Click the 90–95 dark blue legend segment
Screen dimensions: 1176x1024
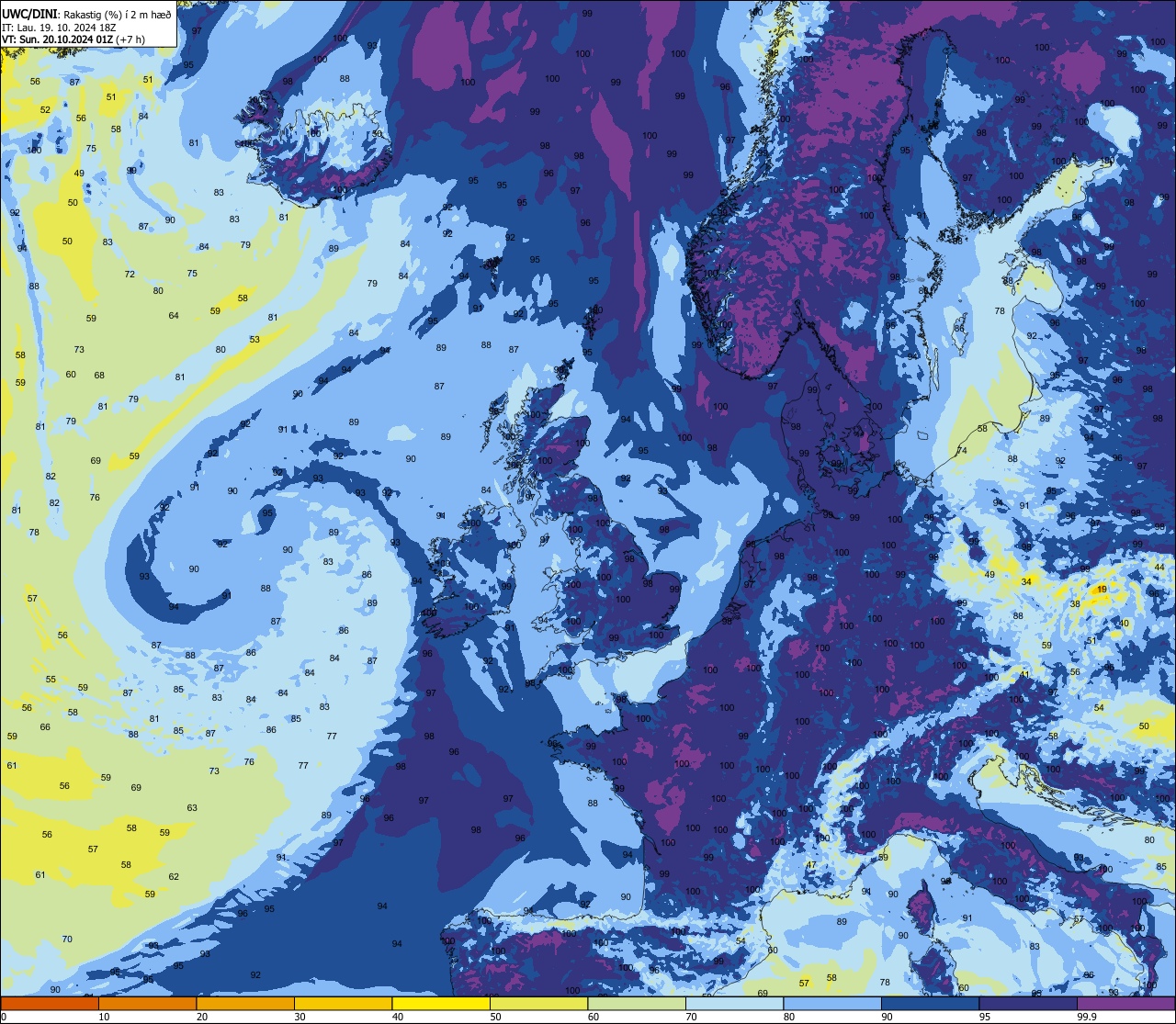point(930,1004)
